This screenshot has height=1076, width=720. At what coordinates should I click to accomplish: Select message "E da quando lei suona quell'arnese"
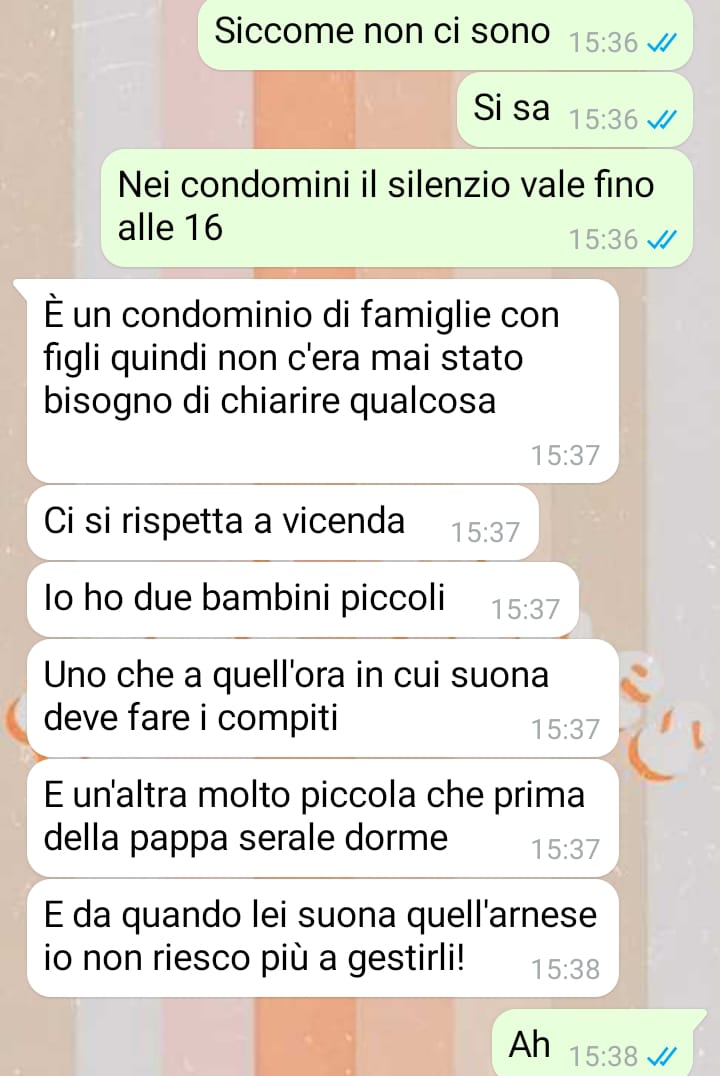coord(323,938)
